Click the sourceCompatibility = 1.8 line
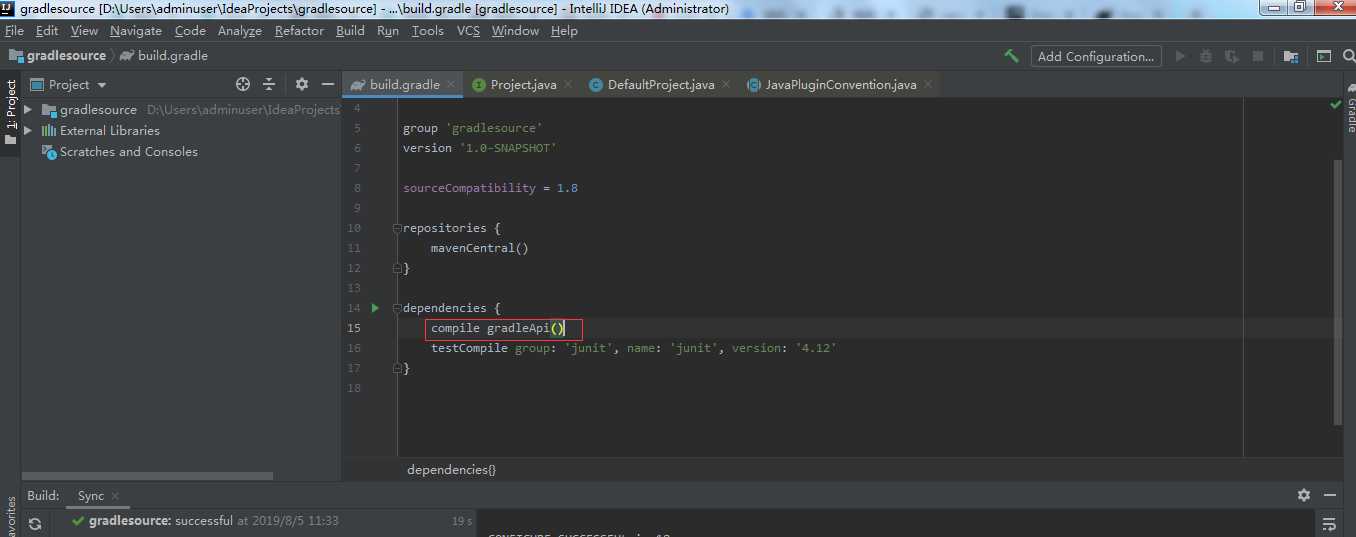Image resolution: width=1356 pixels, height=537 pixels. (x=490, y=188)
